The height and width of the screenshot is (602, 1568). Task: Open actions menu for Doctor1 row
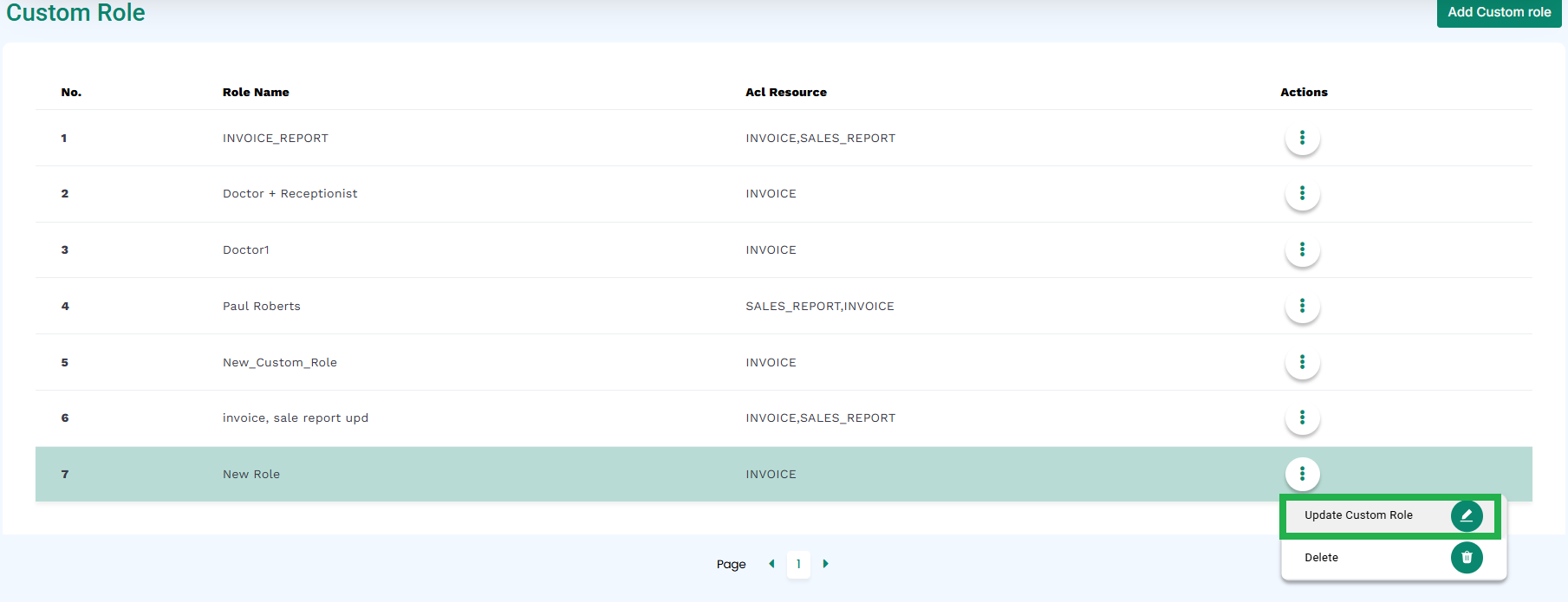(1302, 249)
